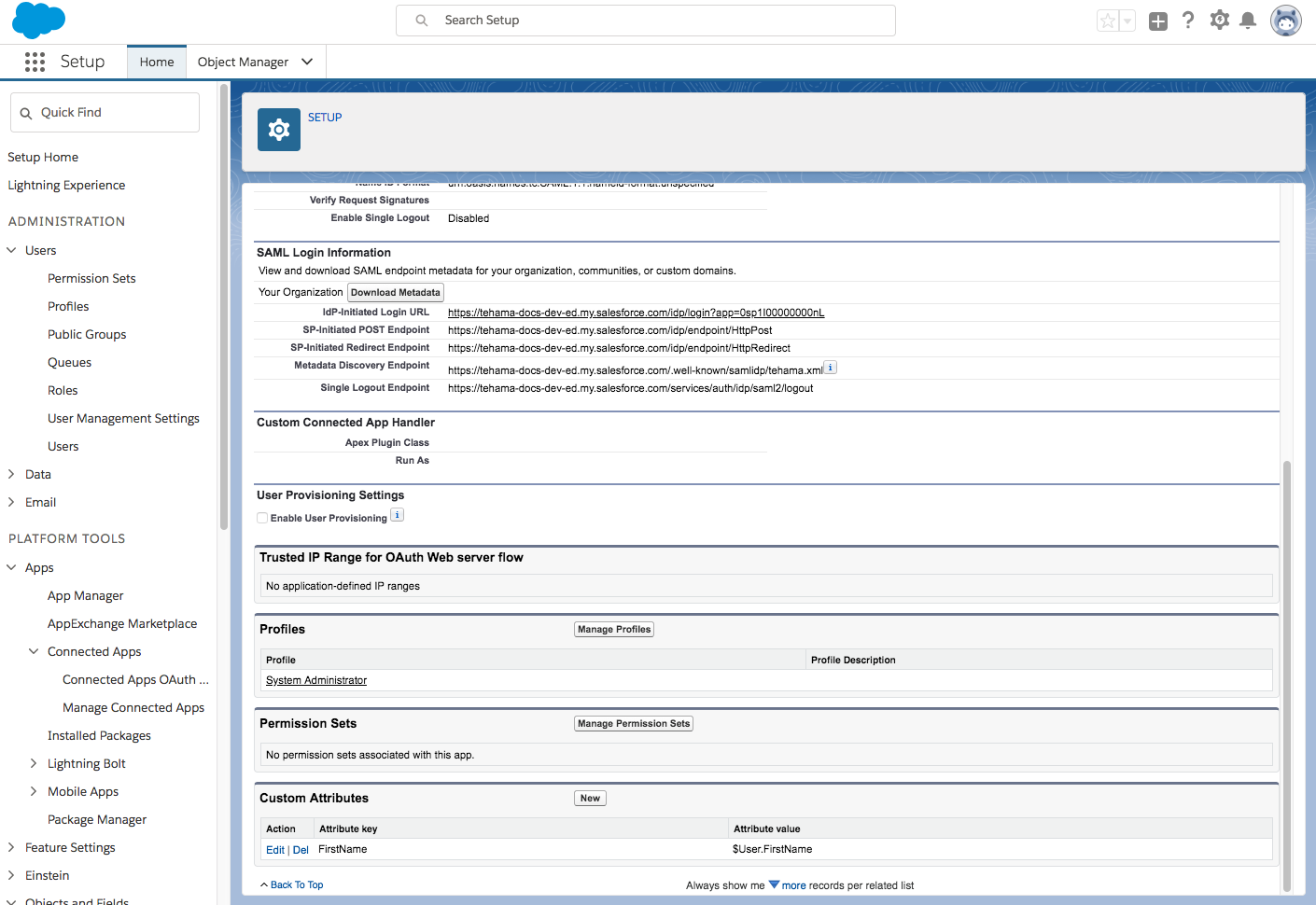Expand the Email section
Viewport: 1316px width, 905px height.
click(11, 502)
